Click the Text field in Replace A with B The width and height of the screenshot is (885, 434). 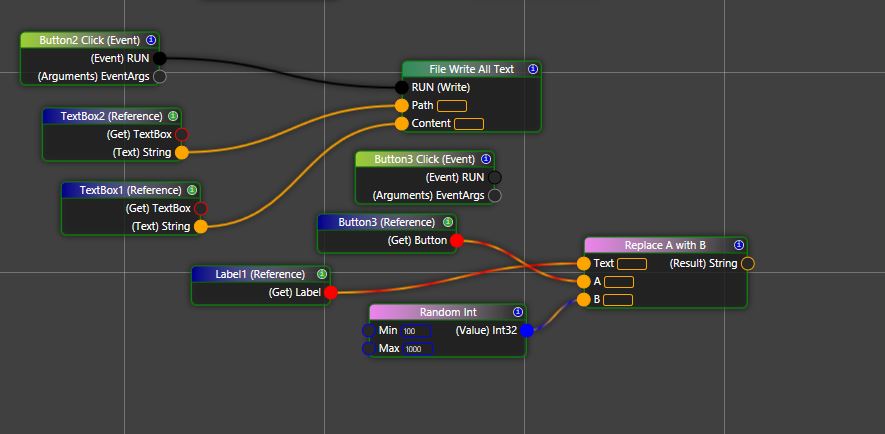click(x=632, y=264)
